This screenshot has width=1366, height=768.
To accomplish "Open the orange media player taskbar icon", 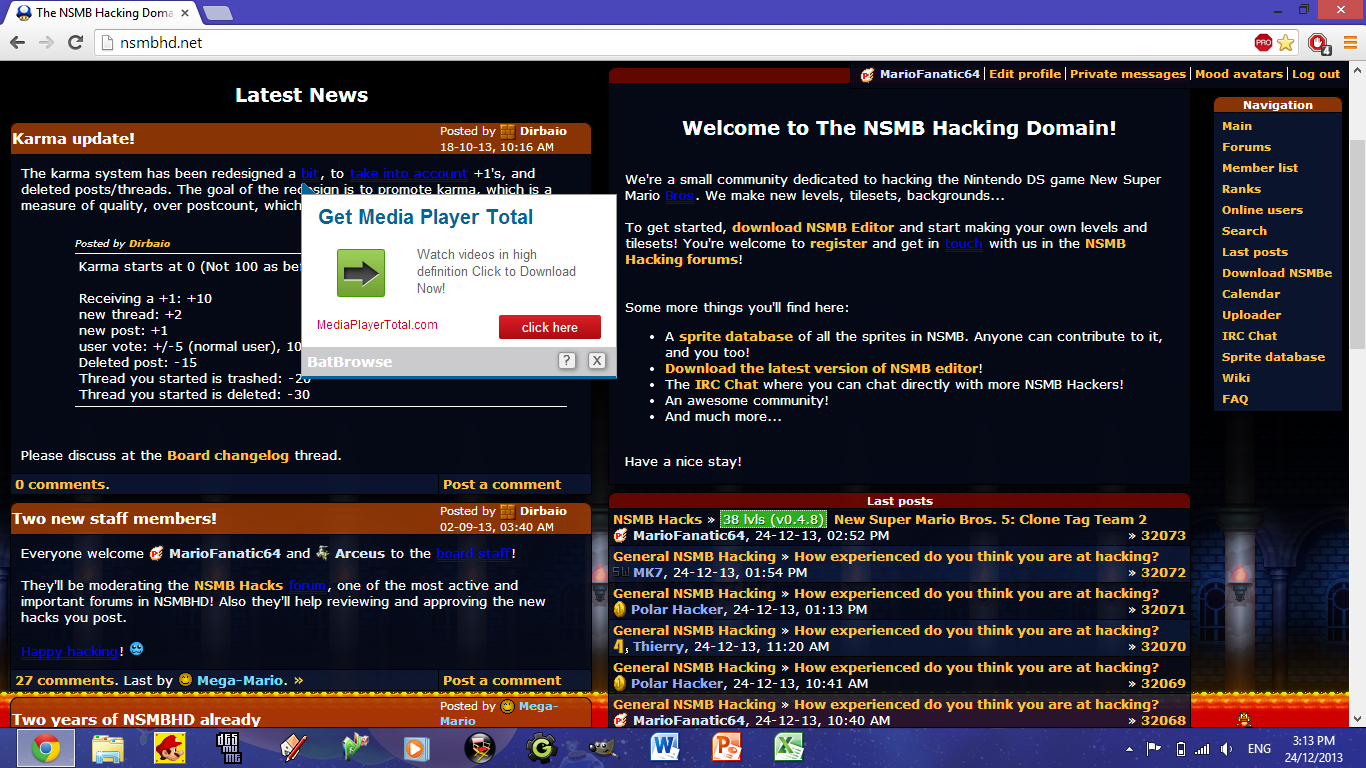I will coord(416,748).
